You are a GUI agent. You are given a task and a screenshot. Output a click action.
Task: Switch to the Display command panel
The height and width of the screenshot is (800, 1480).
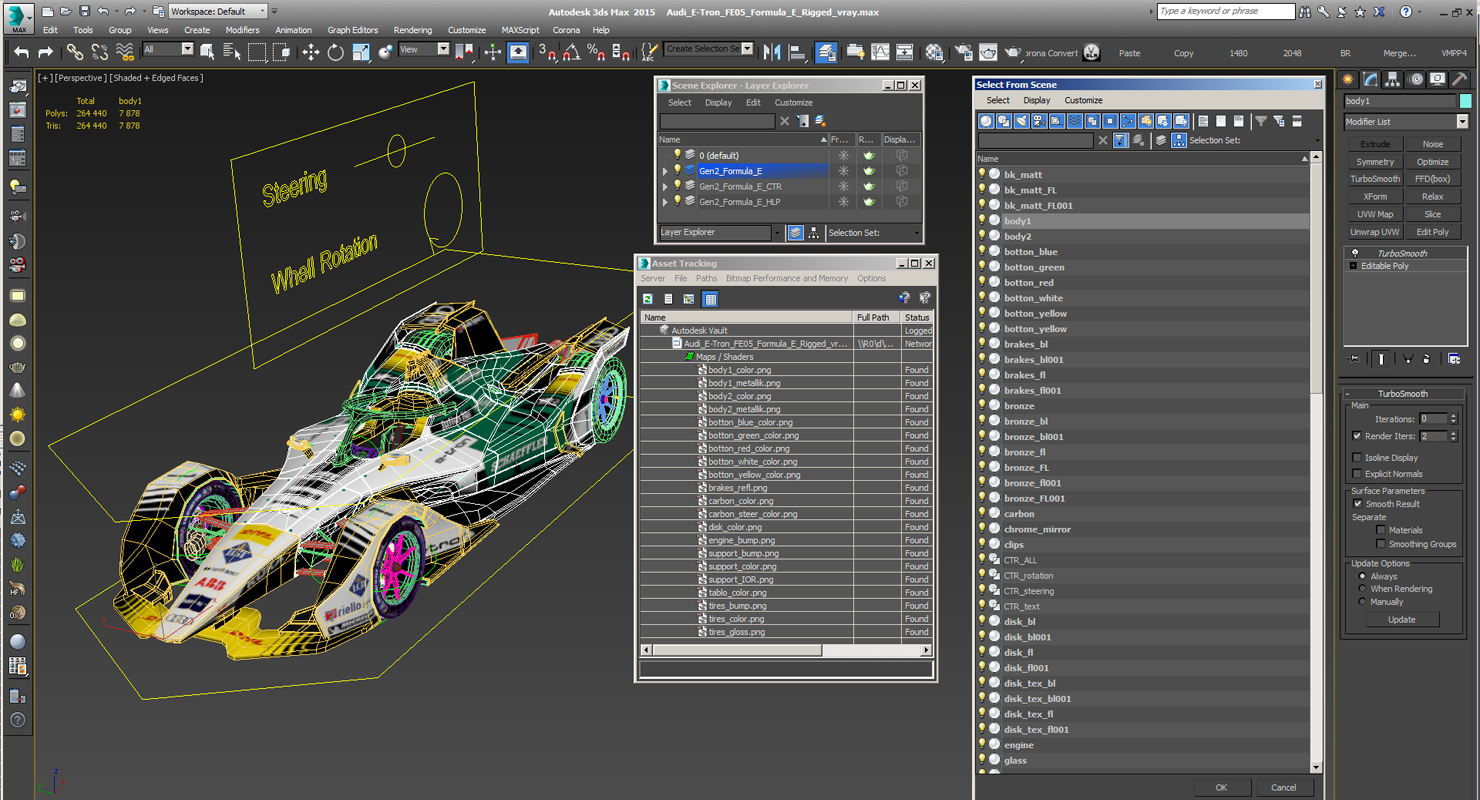tap(1438, 79)
